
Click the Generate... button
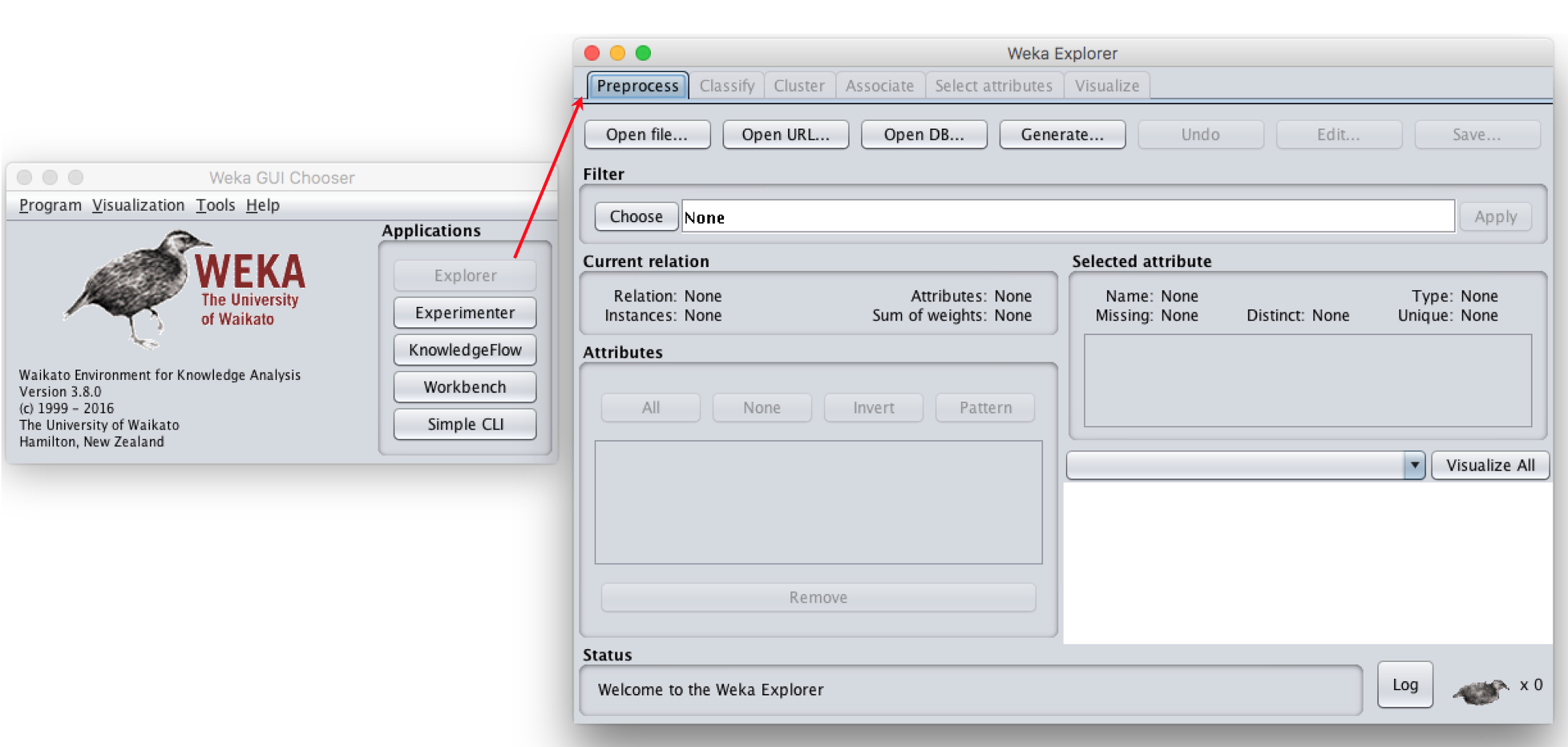tap(1062, 135)
